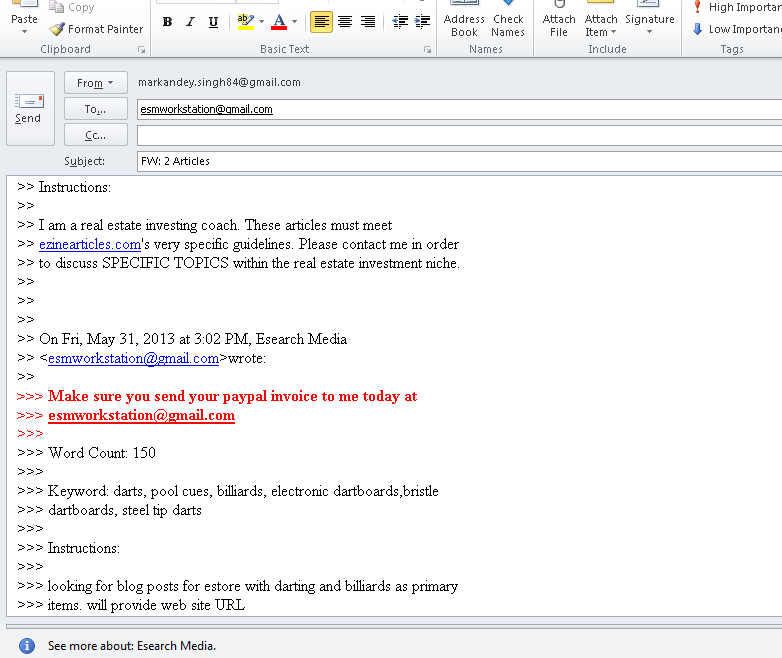Click 'Word Count: 150' line
This screenshot has height=658, width=782.
[x=102, y=453]
